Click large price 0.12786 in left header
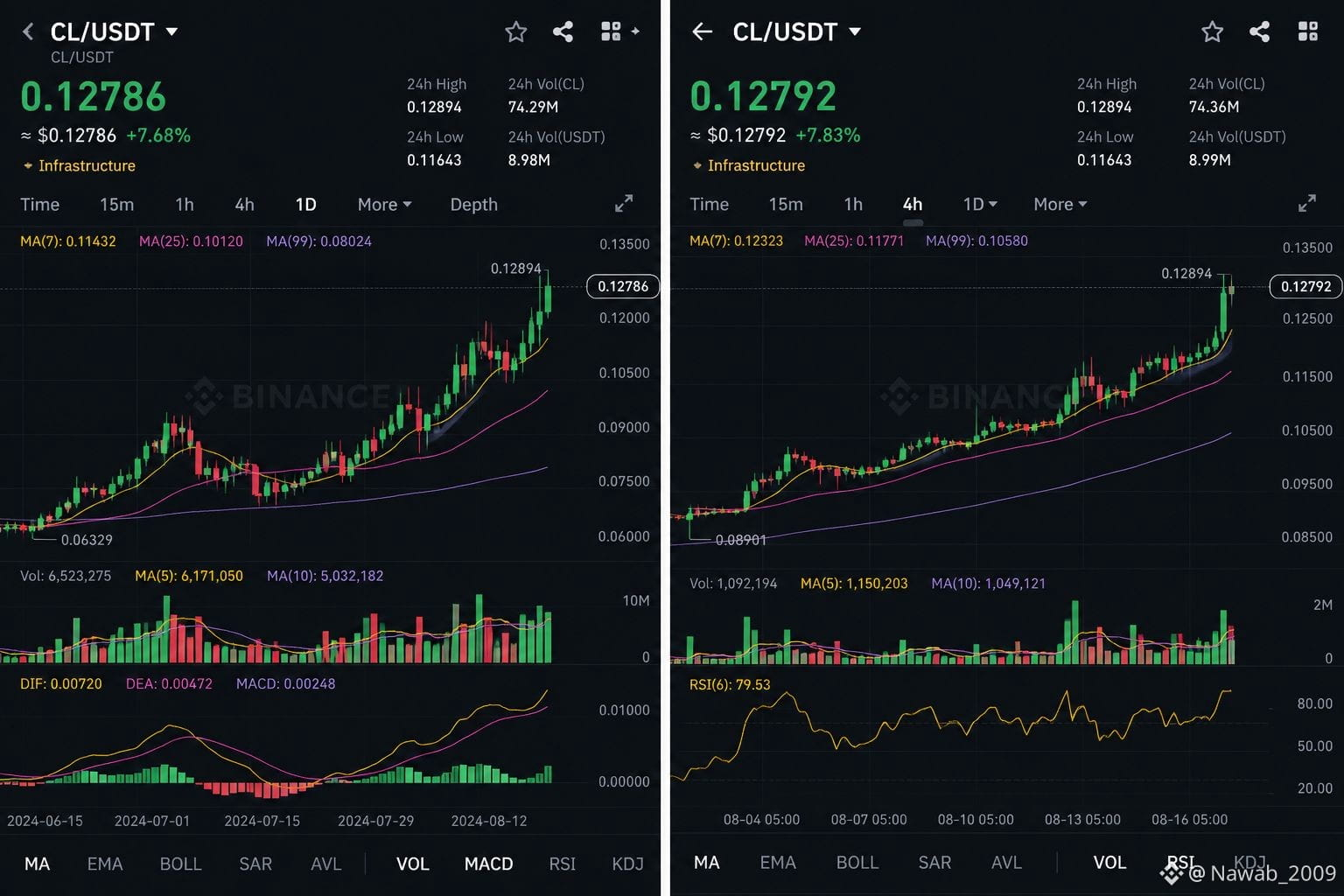Screen dimensions: 1344x896 [93, 96]
